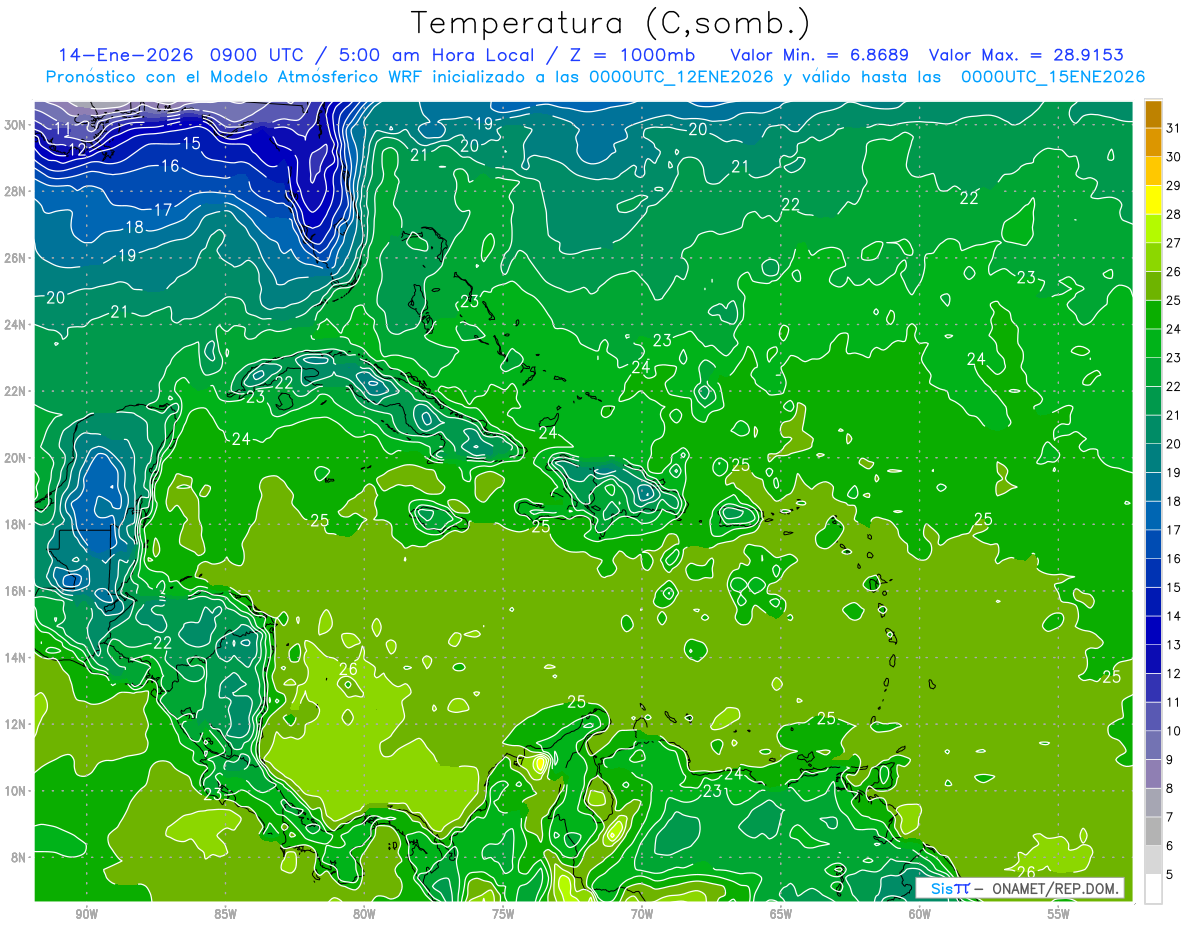The width and height of the screenshot is (1200, 927).
Task: Click the "85W" longitude axis label
Action: click(x=225, y=914)
